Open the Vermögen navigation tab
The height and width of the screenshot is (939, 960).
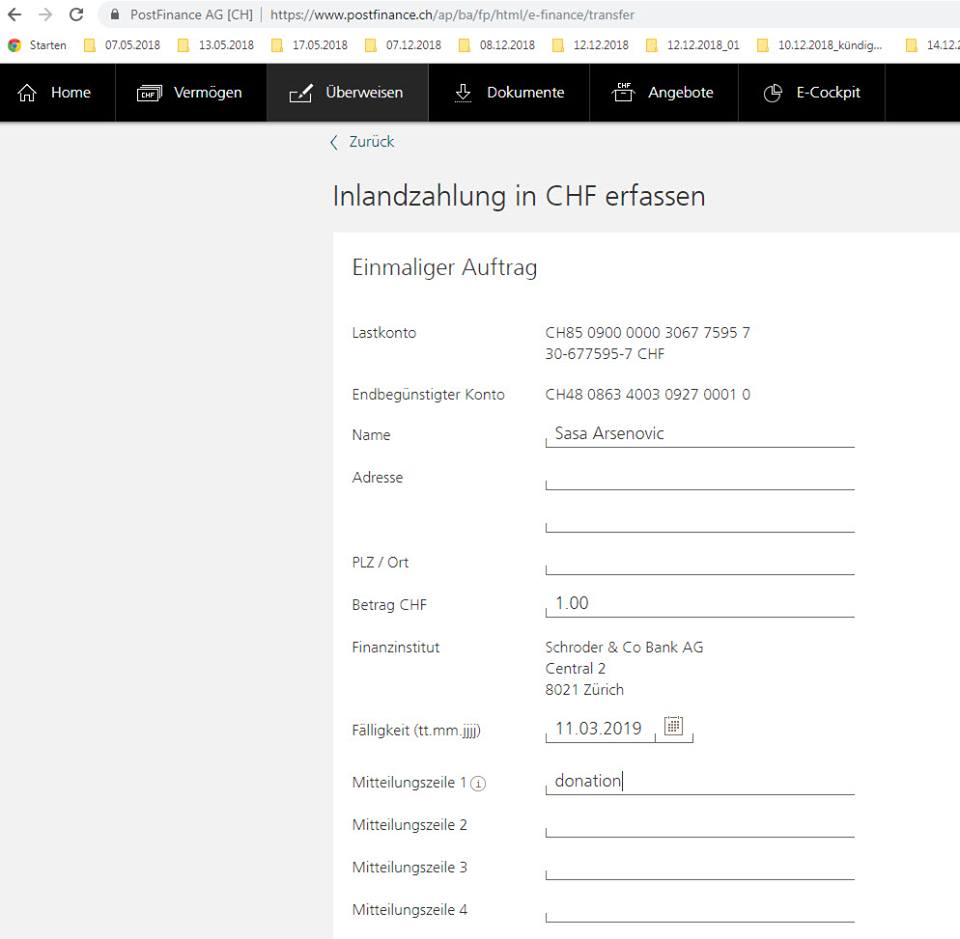point(190,92)
